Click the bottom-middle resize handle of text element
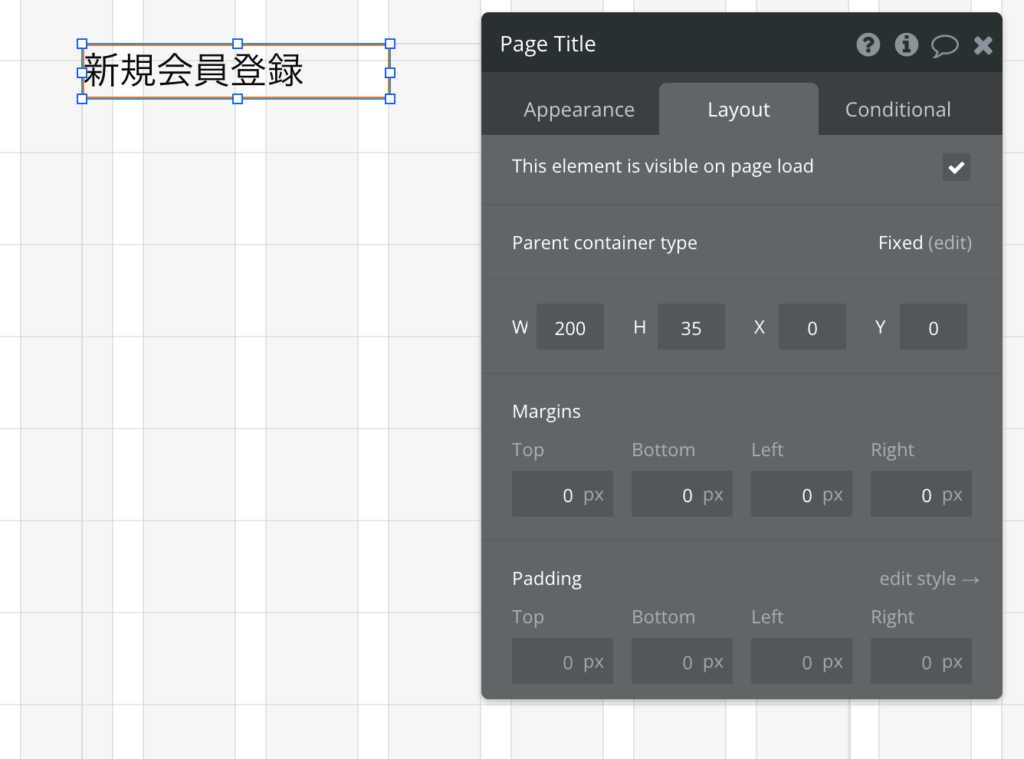The width and height of the screenshot is (1024, 759). pyautogui.click(x=238, y=99)
